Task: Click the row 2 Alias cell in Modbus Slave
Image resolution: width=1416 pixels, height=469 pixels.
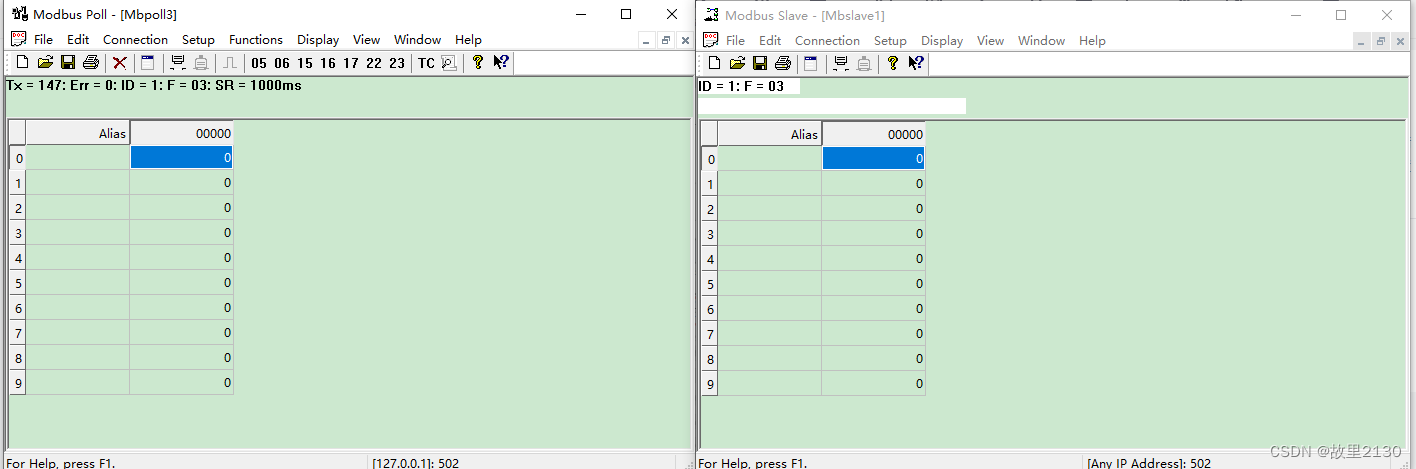Action: [770, 209]
